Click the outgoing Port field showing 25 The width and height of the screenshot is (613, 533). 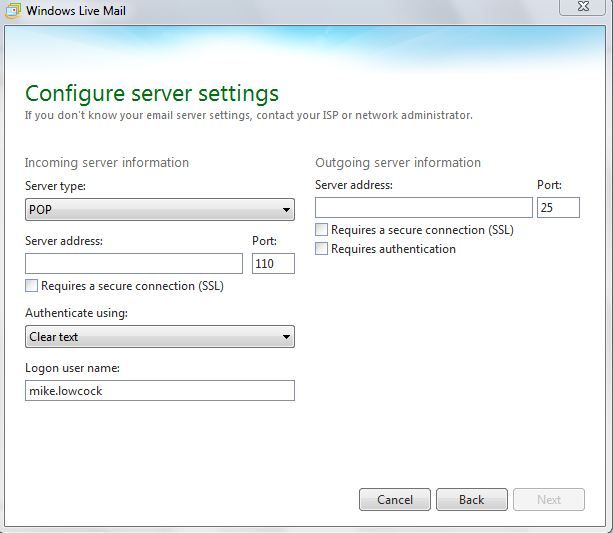(558, 208)
